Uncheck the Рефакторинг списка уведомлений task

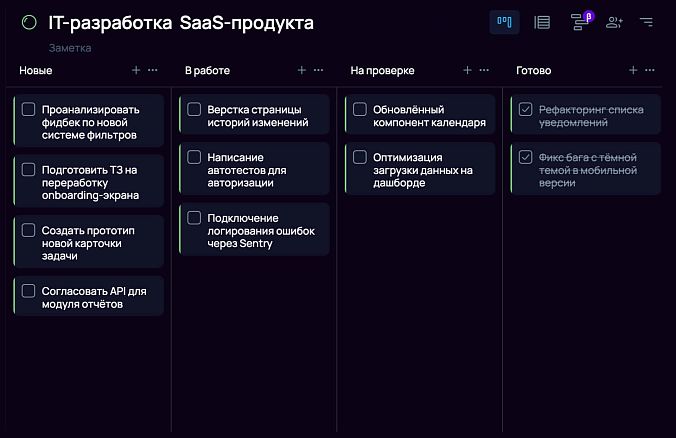coord(526,110)
